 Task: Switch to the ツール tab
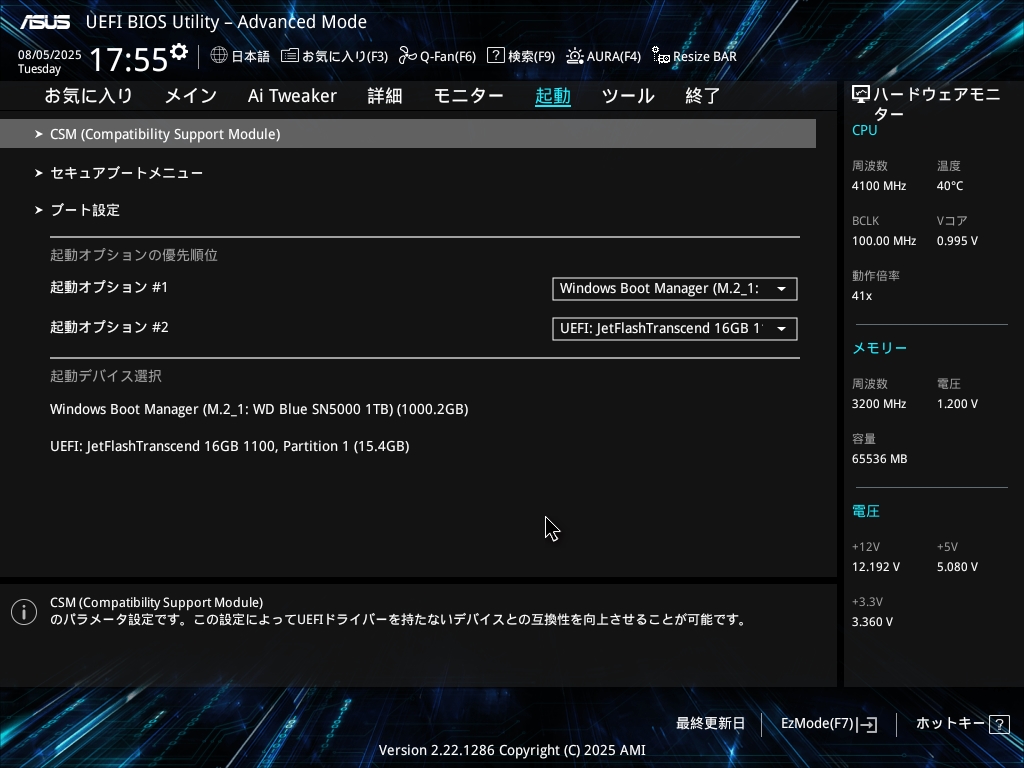point(628,96)
